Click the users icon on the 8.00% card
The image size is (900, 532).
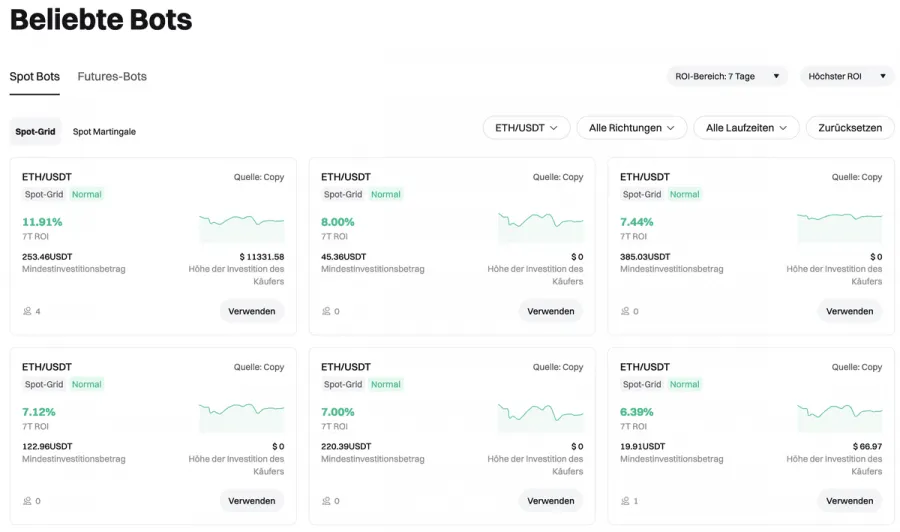click(x=326, y=311)
